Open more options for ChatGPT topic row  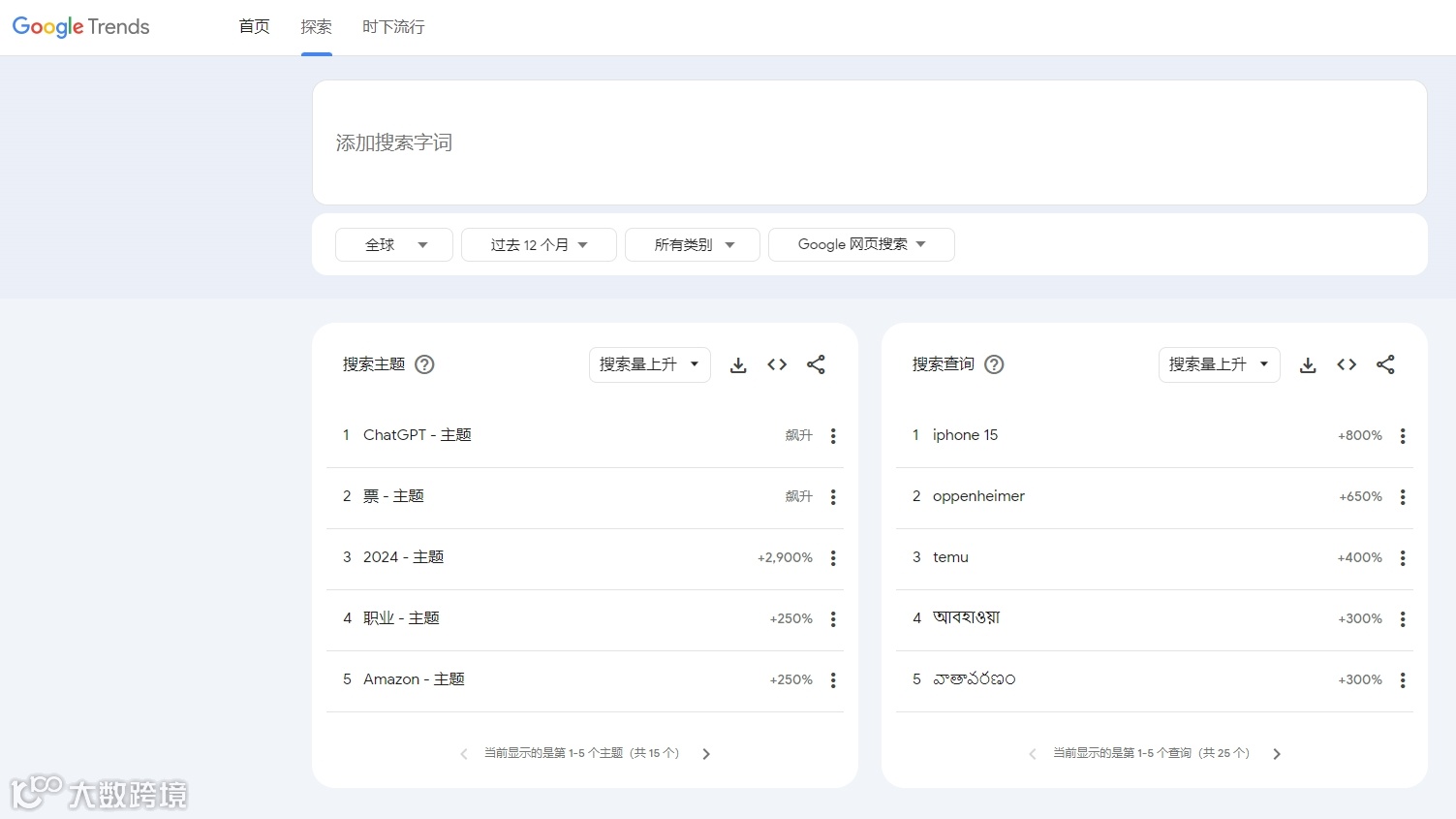pos(833,436)
